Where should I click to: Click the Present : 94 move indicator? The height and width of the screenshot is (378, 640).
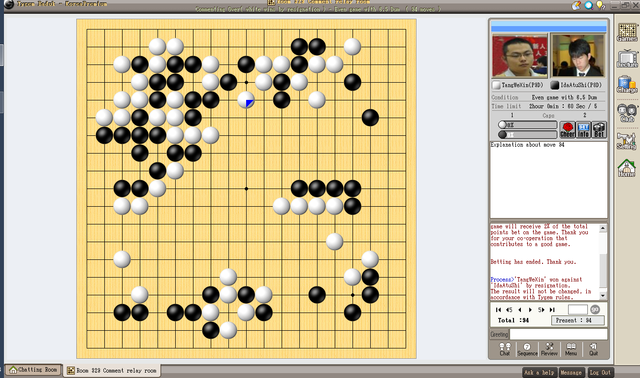click(578, 320)
